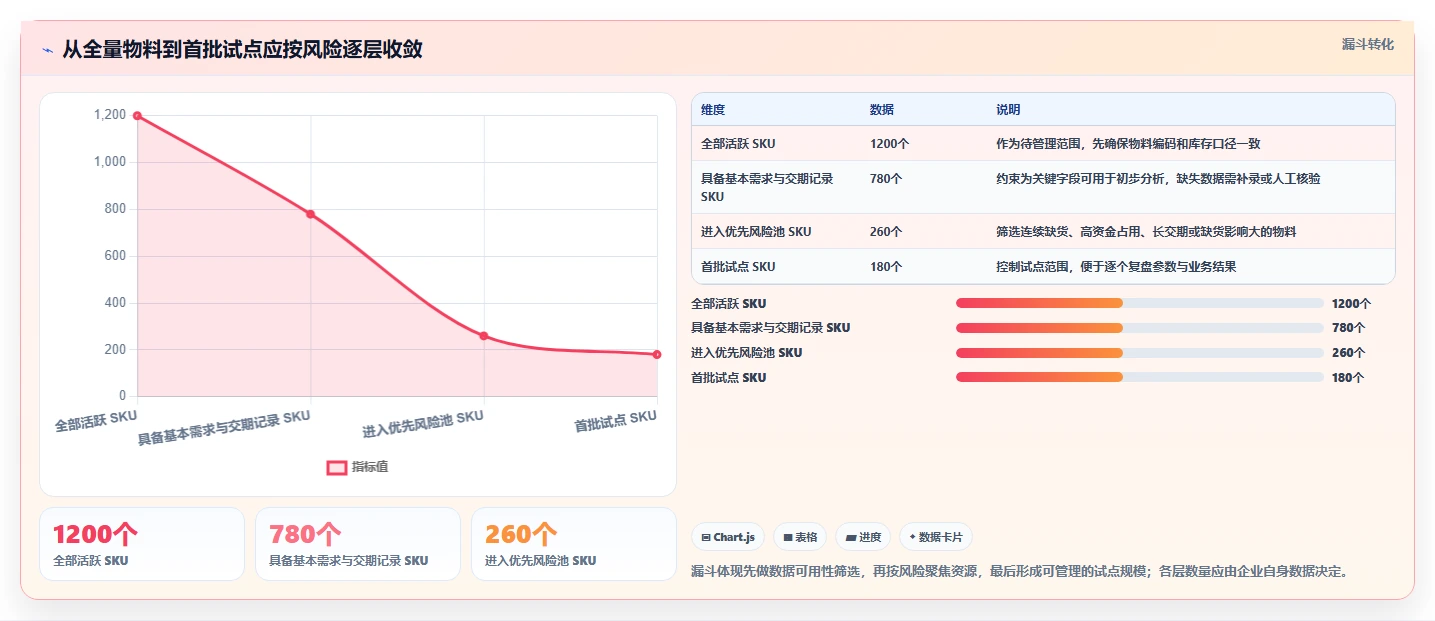Open the 1200个 全部活跃 SKU data card
This screenshot has height=621, width=1435.
(142, 544)
